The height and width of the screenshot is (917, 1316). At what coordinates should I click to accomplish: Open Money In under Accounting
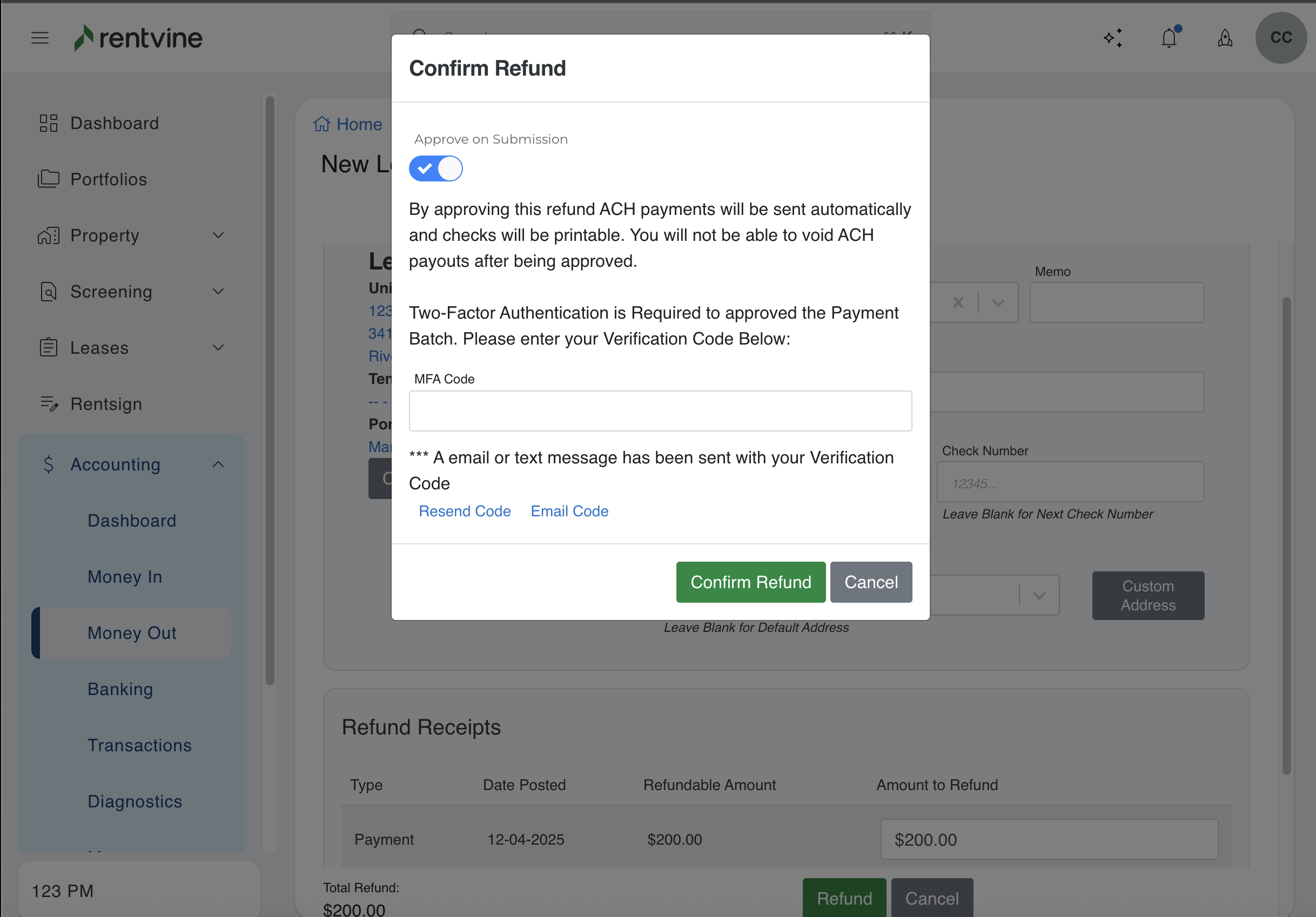tap(124, 577)
